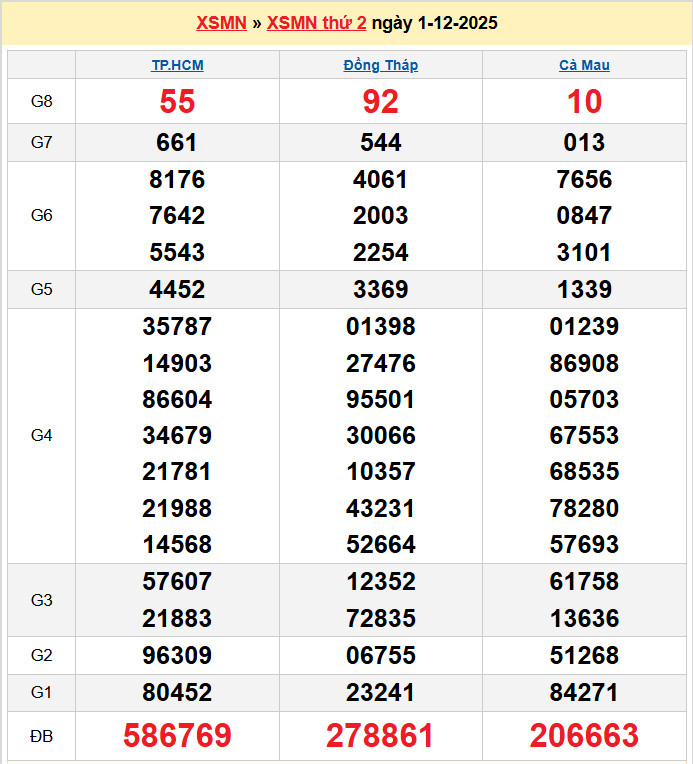The height and width of the screenshot is (764, 693).
Task: Click the ĐB row label
Action: click(x=41, y=736)
